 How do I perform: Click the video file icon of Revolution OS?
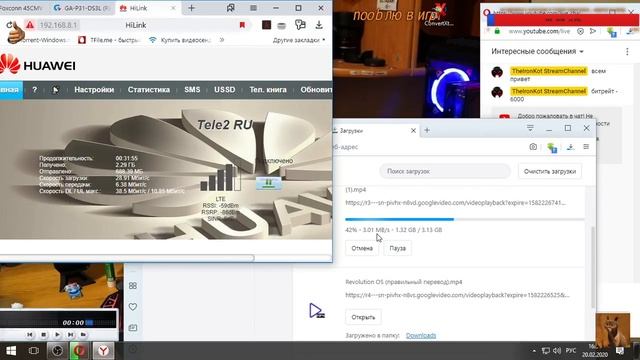pos(316,311)
